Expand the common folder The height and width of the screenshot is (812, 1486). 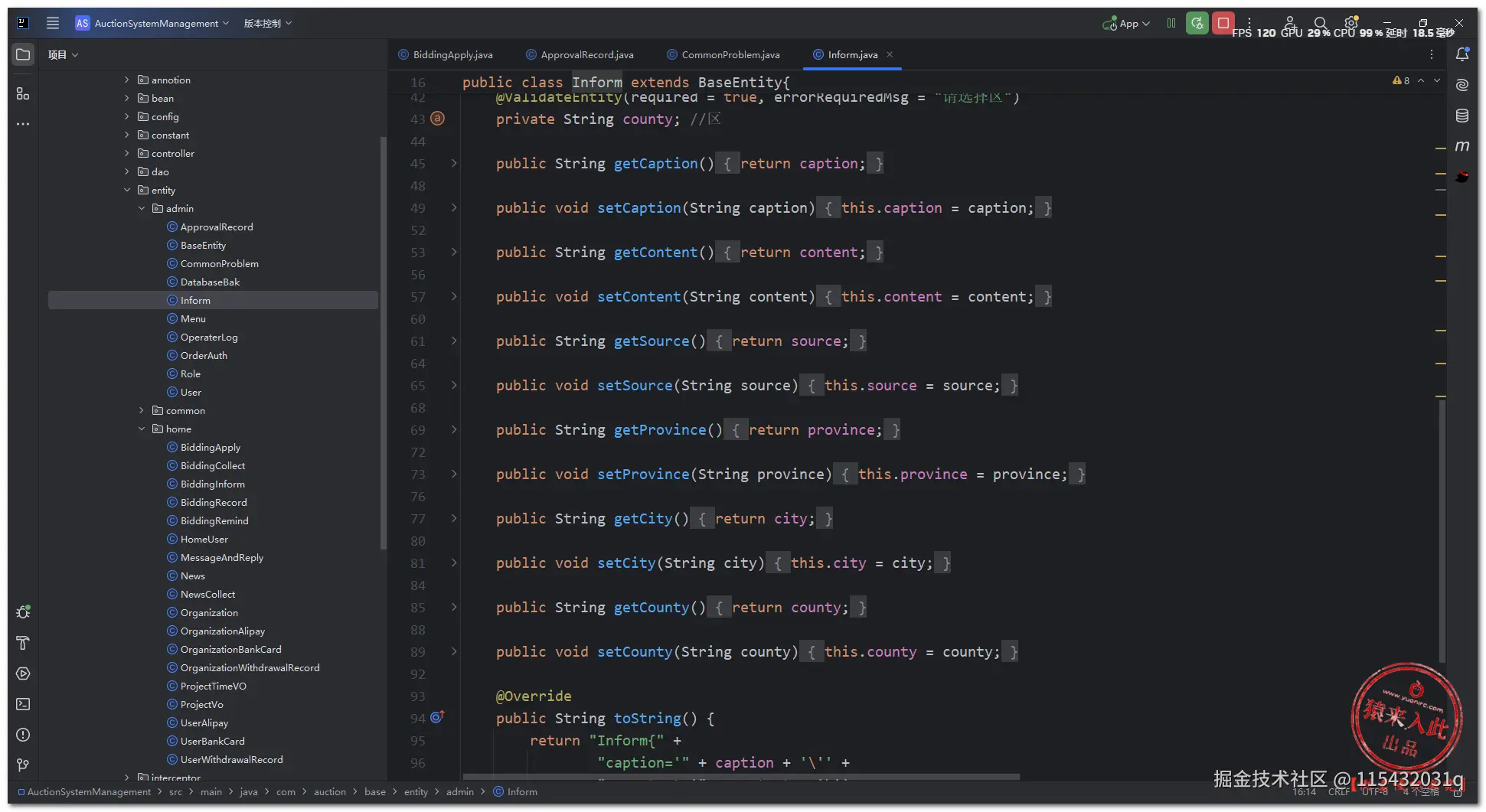pos(142,410)
